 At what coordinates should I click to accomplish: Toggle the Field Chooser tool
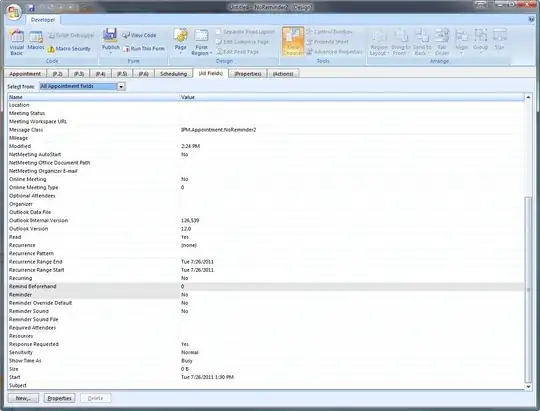[x=293, y=42]
